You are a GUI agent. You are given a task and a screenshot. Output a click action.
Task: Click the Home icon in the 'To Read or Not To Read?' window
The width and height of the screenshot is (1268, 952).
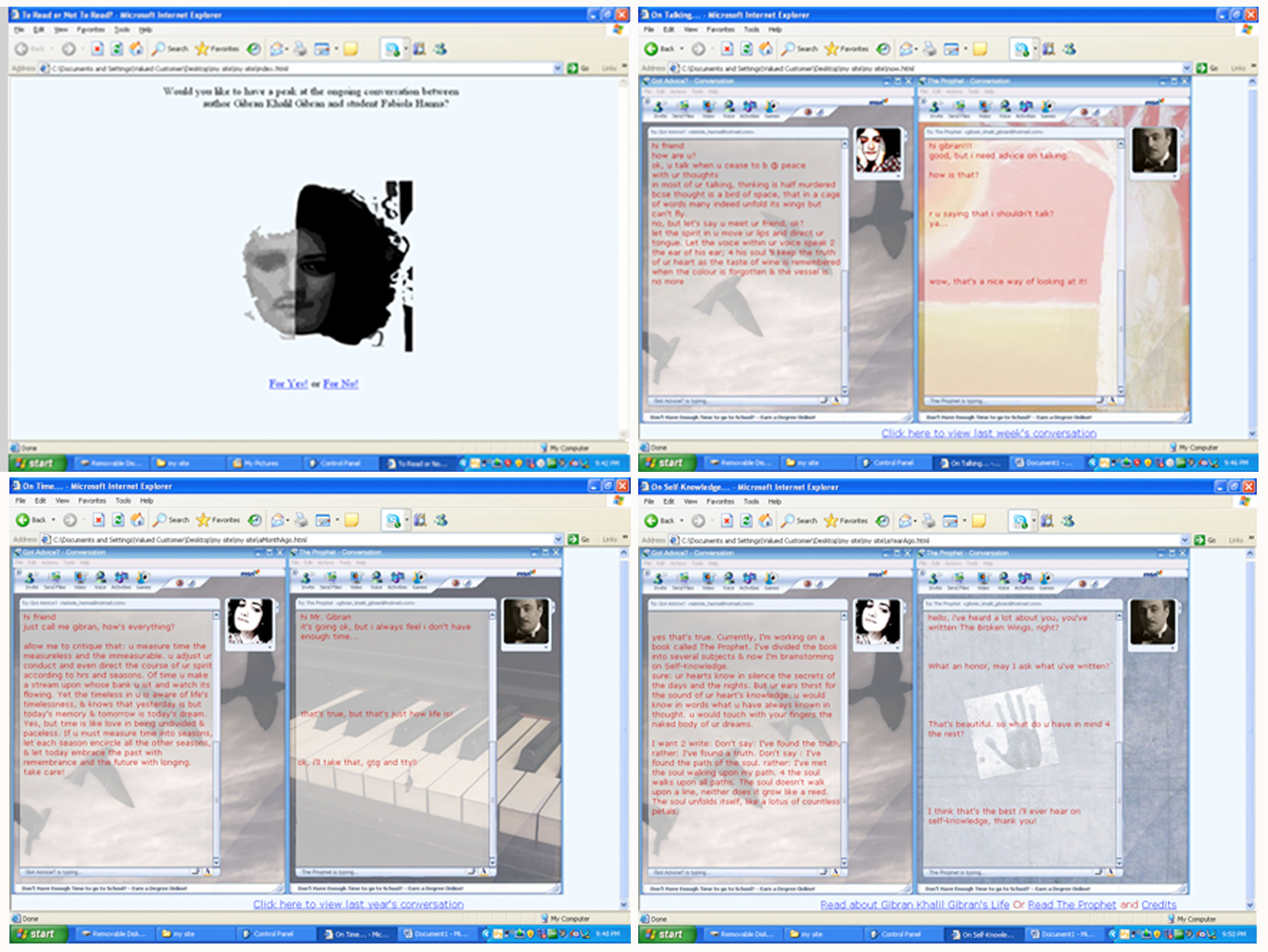[x=136, y=48]
